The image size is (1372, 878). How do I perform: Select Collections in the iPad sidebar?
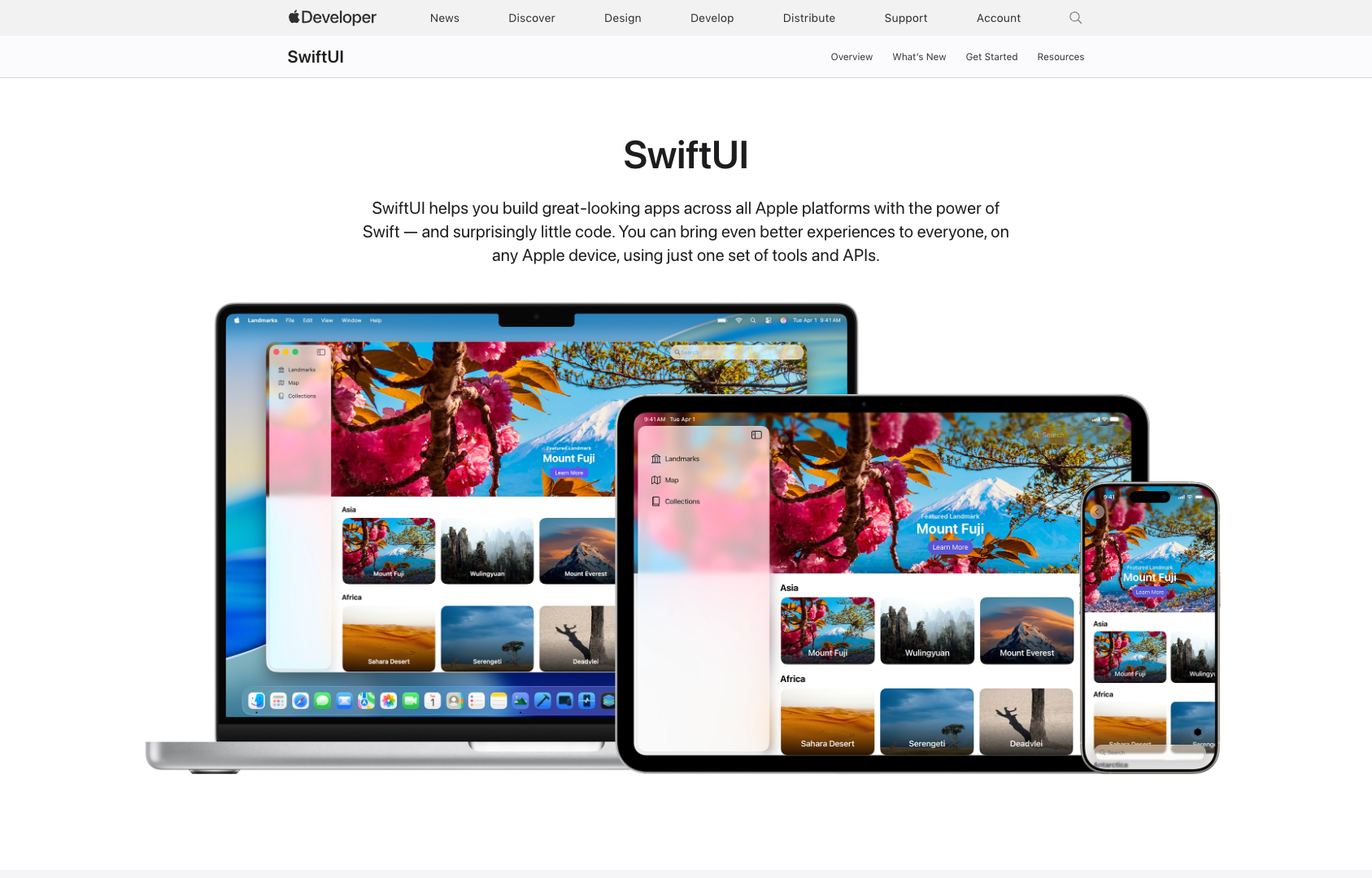(x=682, y=501)
